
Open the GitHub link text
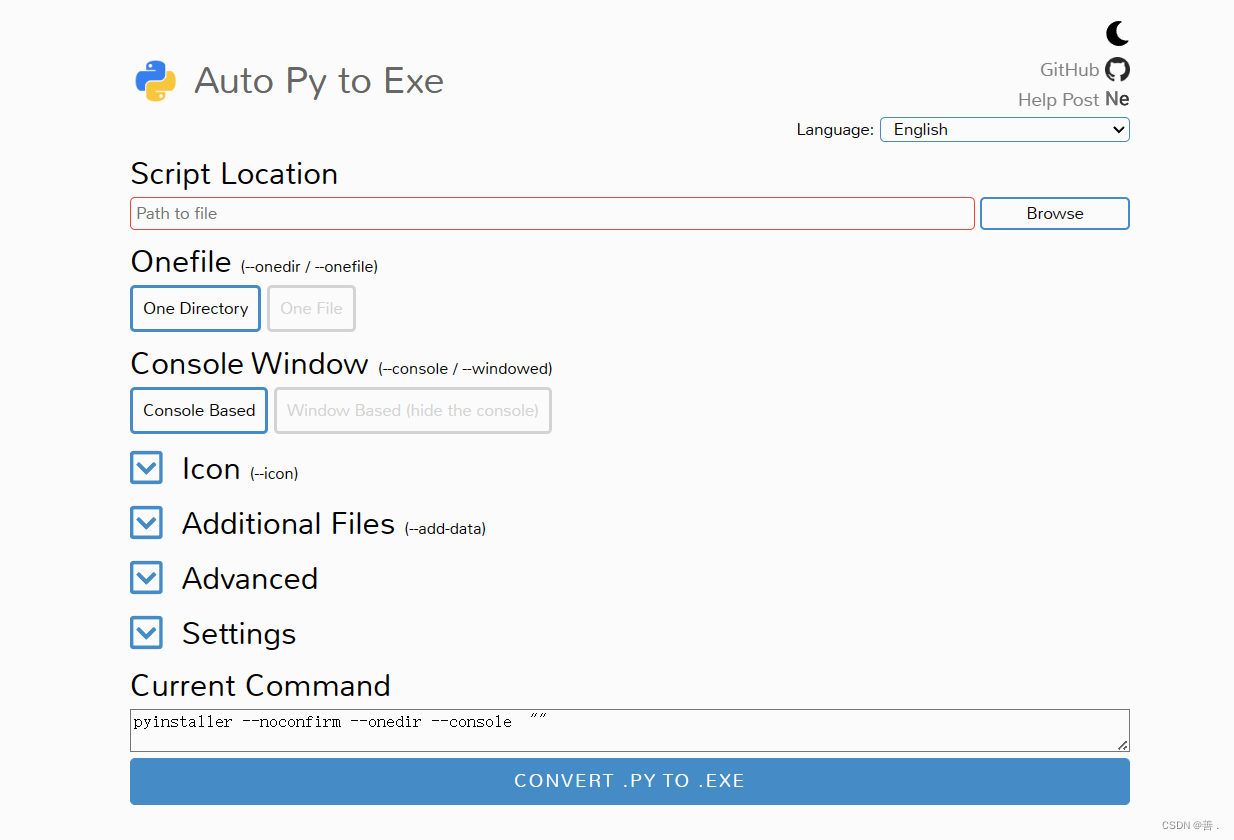point(1069,70)
